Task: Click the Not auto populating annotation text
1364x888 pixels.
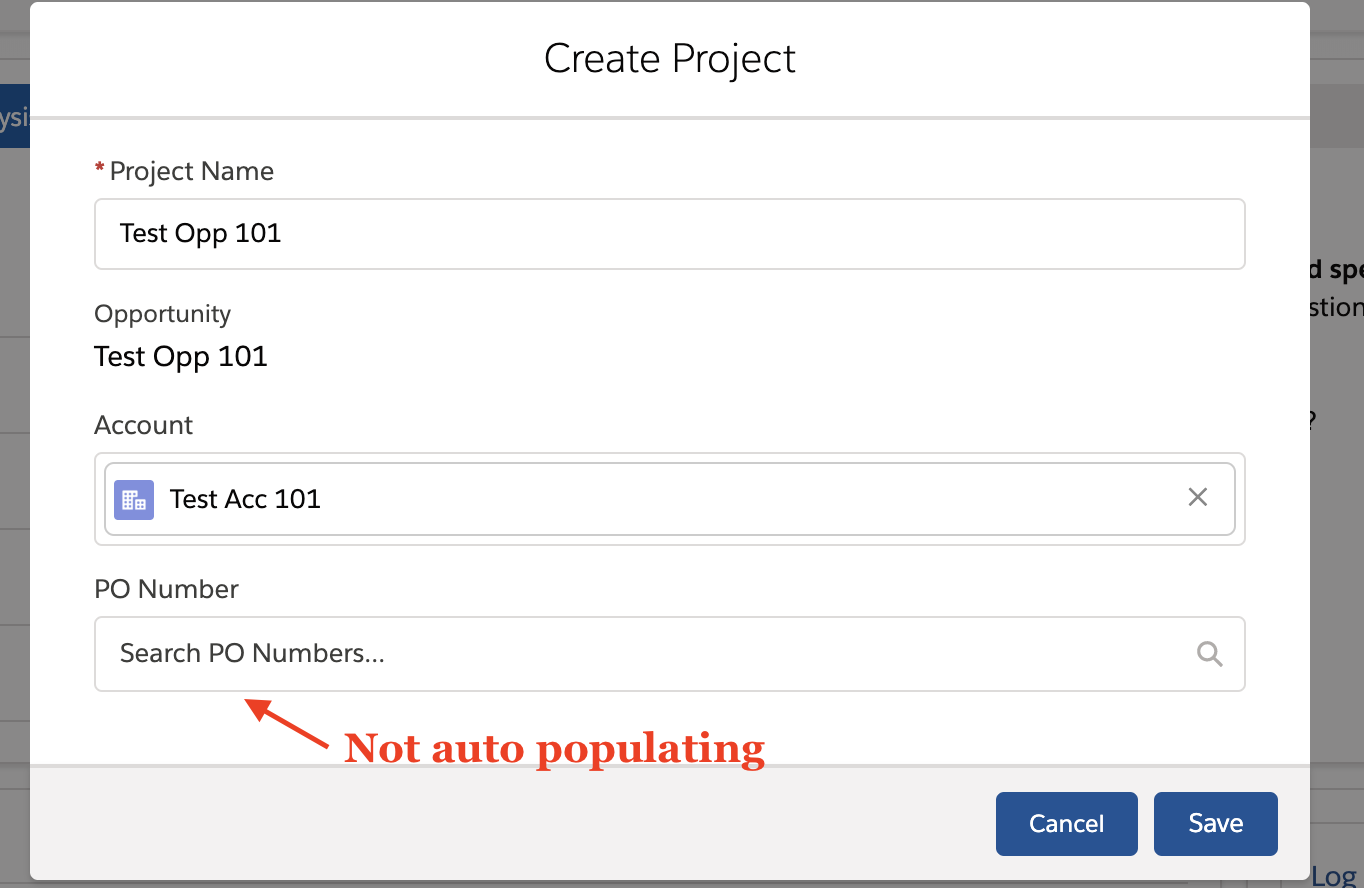Action: pyautogui.click(x=554, y=748)
